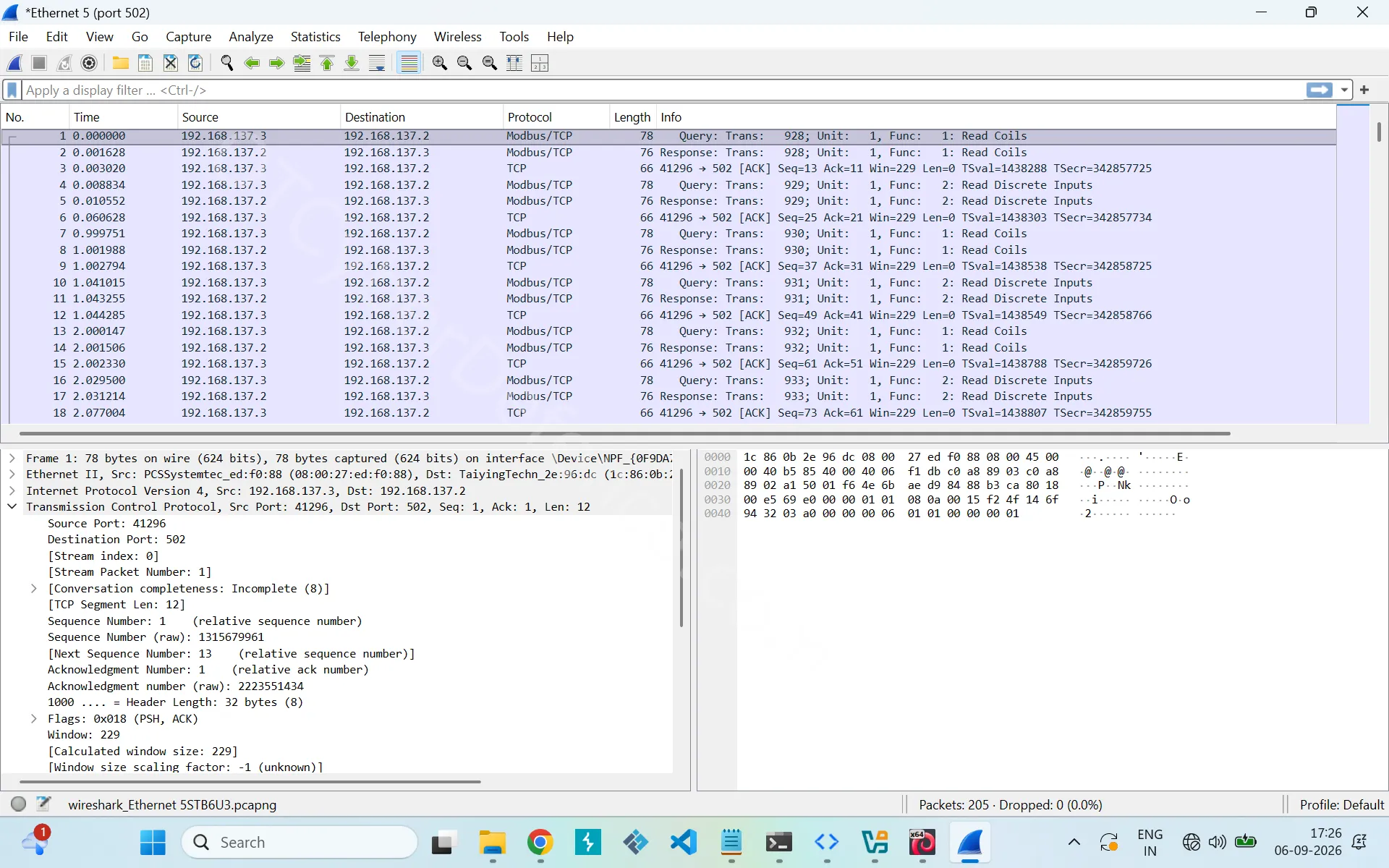
Task: Reset text to normal size
Action: pos(490,63)
